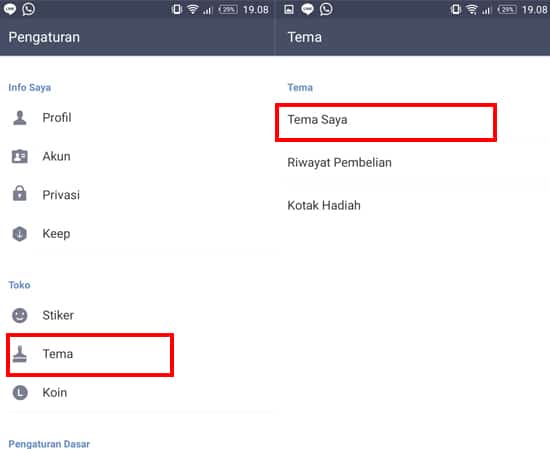
Task: Open Riwayat Pembelian
Action: (412, 163)
